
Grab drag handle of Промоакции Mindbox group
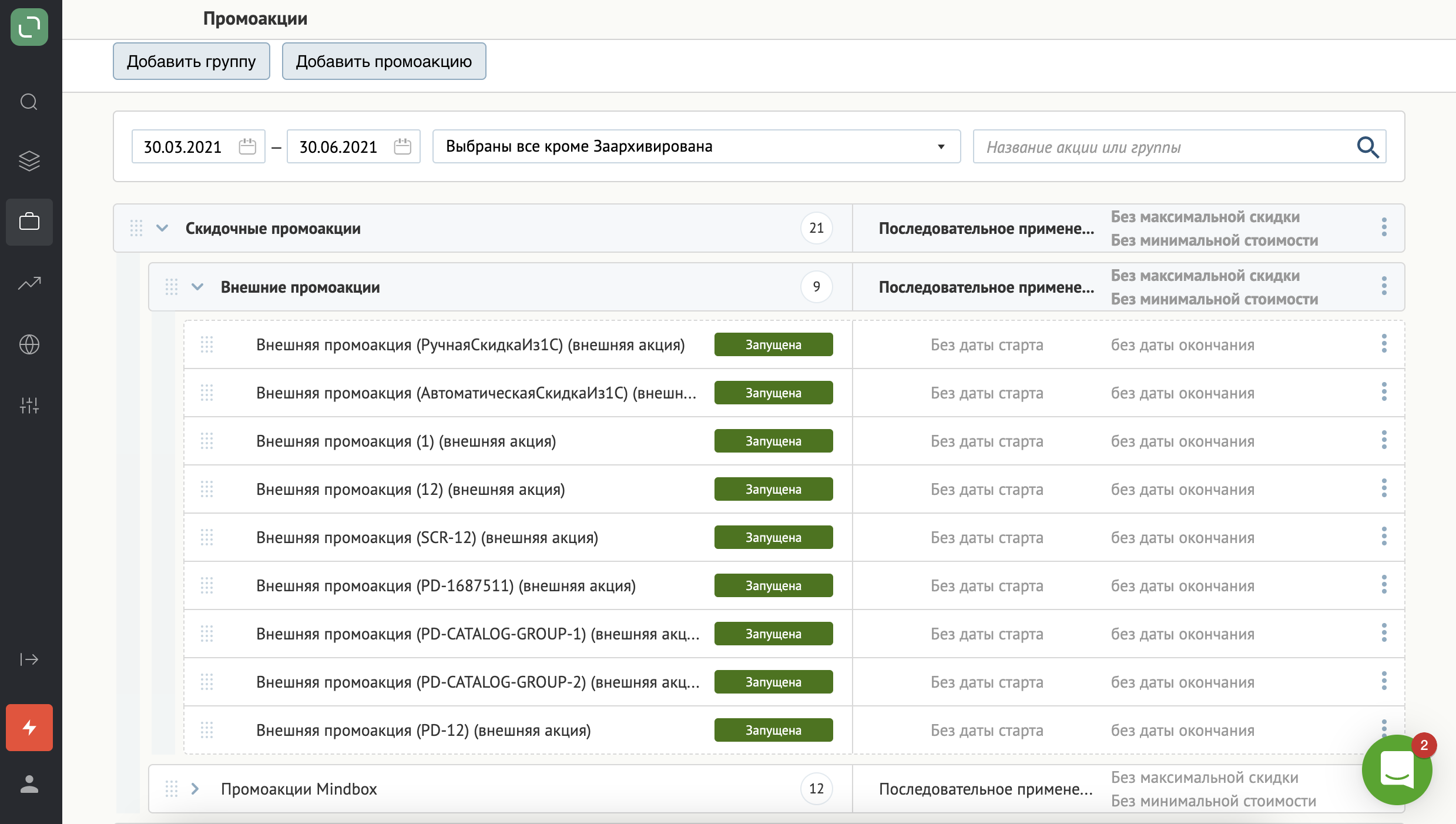click(x=172, y=789)
